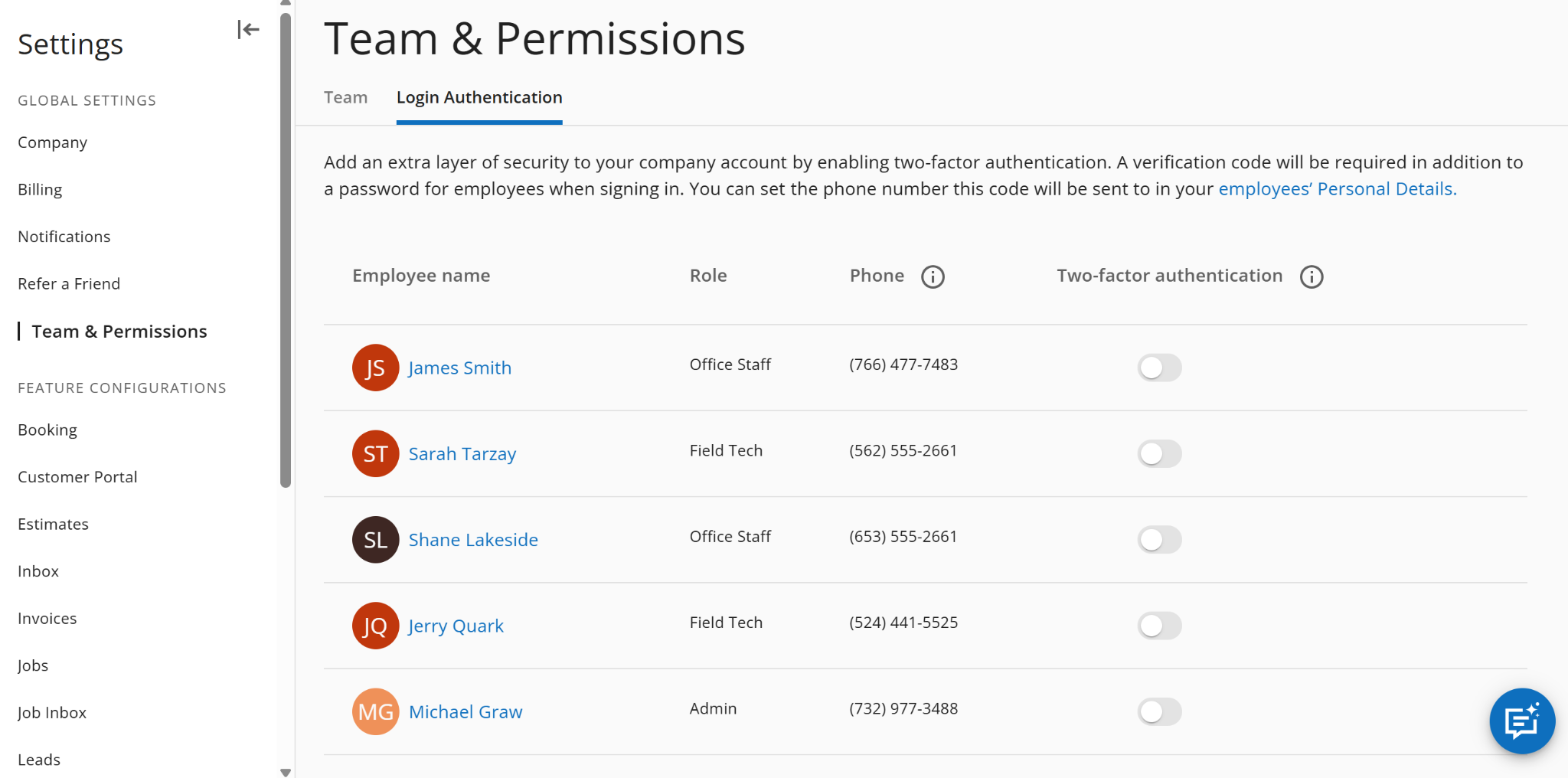Screen dimensions: 1568x778
Task: Click the Role column header
Action: pos(708,276)
